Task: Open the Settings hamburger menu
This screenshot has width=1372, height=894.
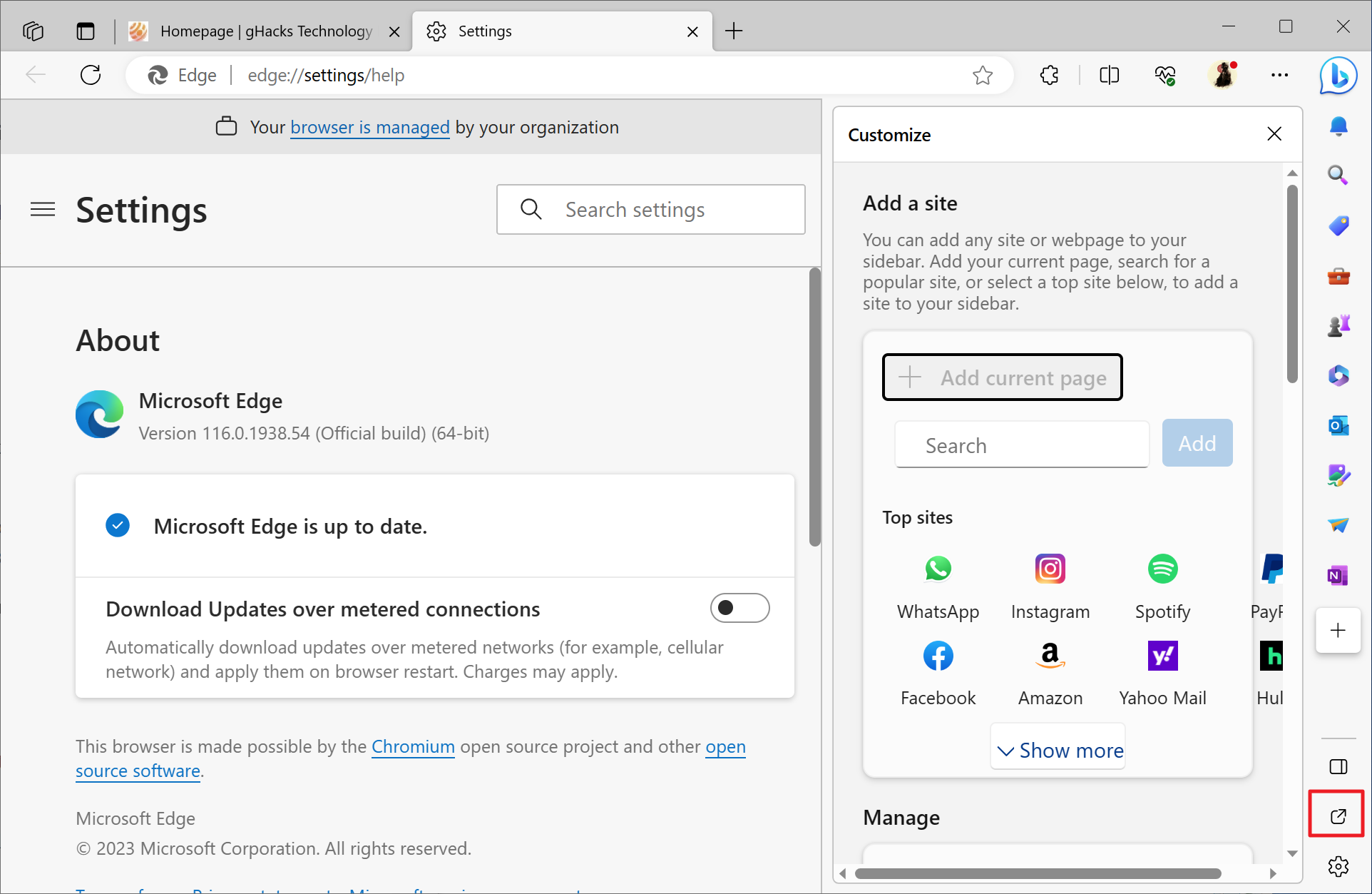Action: [42, 209]
